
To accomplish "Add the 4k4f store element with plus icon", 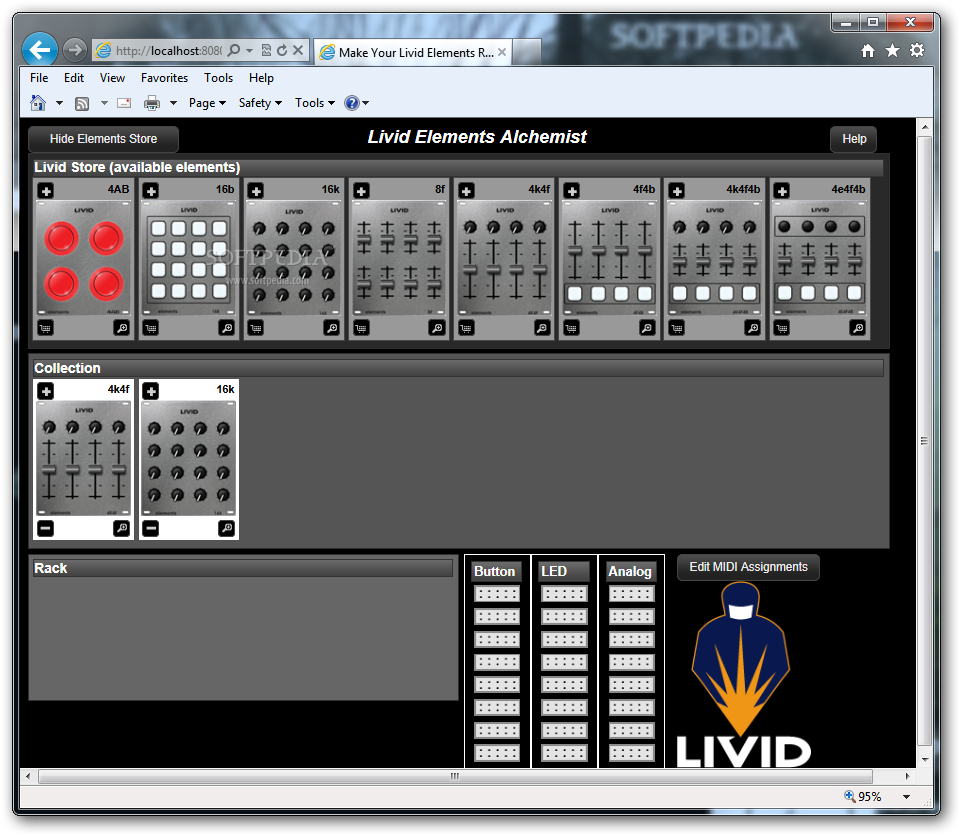I will point(466,191).
